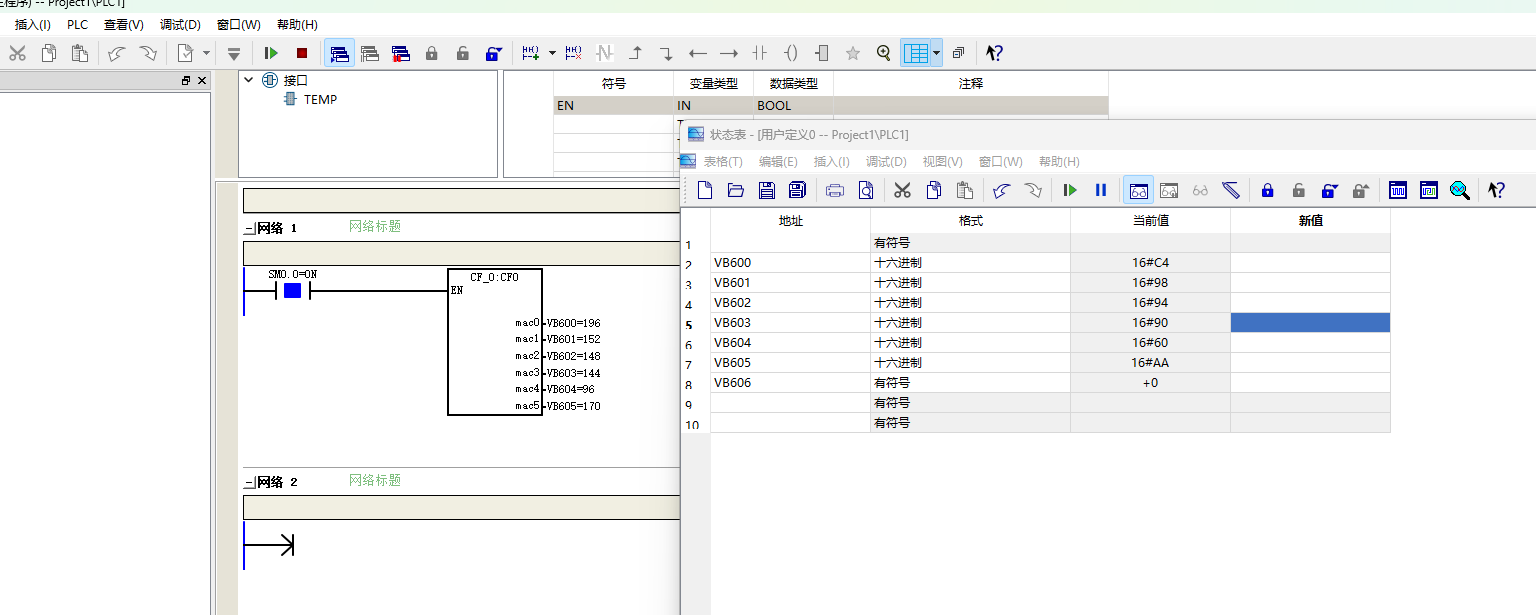
Task: Open format dropdown cell for VB603 row
Action: pos(970,323)
